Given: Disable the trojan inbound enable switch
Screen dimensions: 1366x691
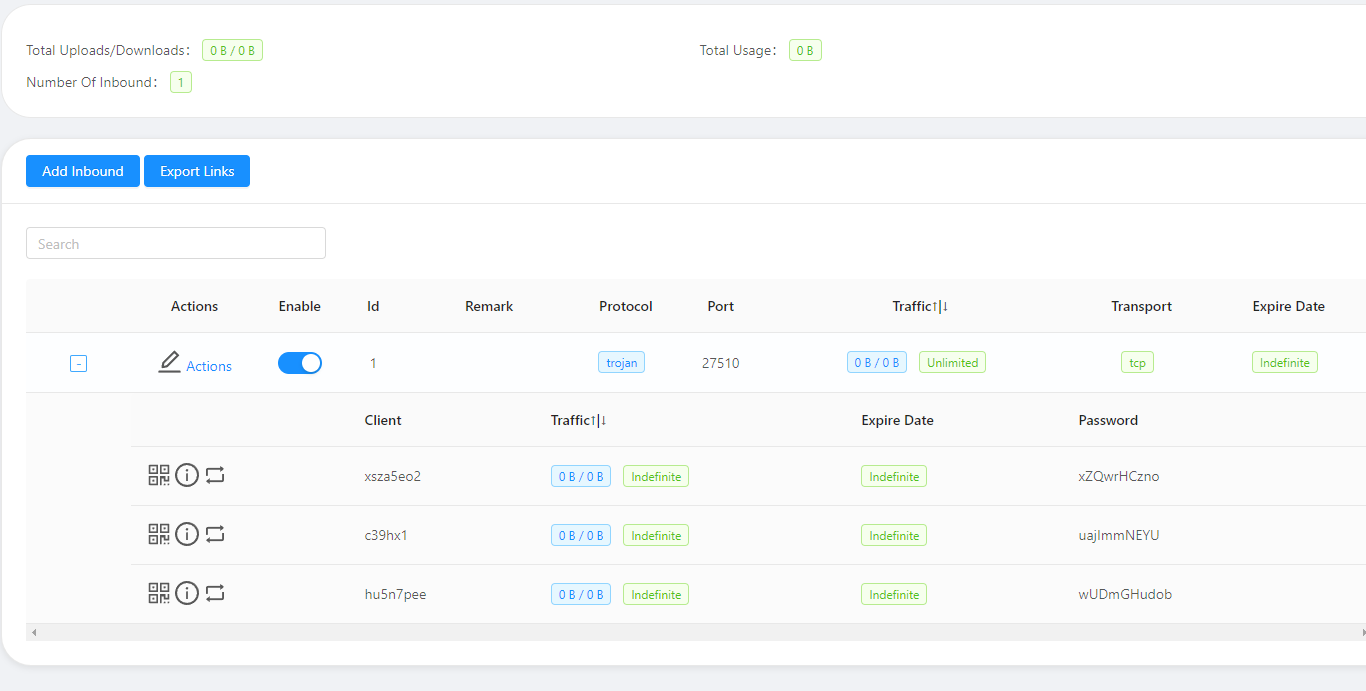Looking at the screenshot, I should point(300,363).
